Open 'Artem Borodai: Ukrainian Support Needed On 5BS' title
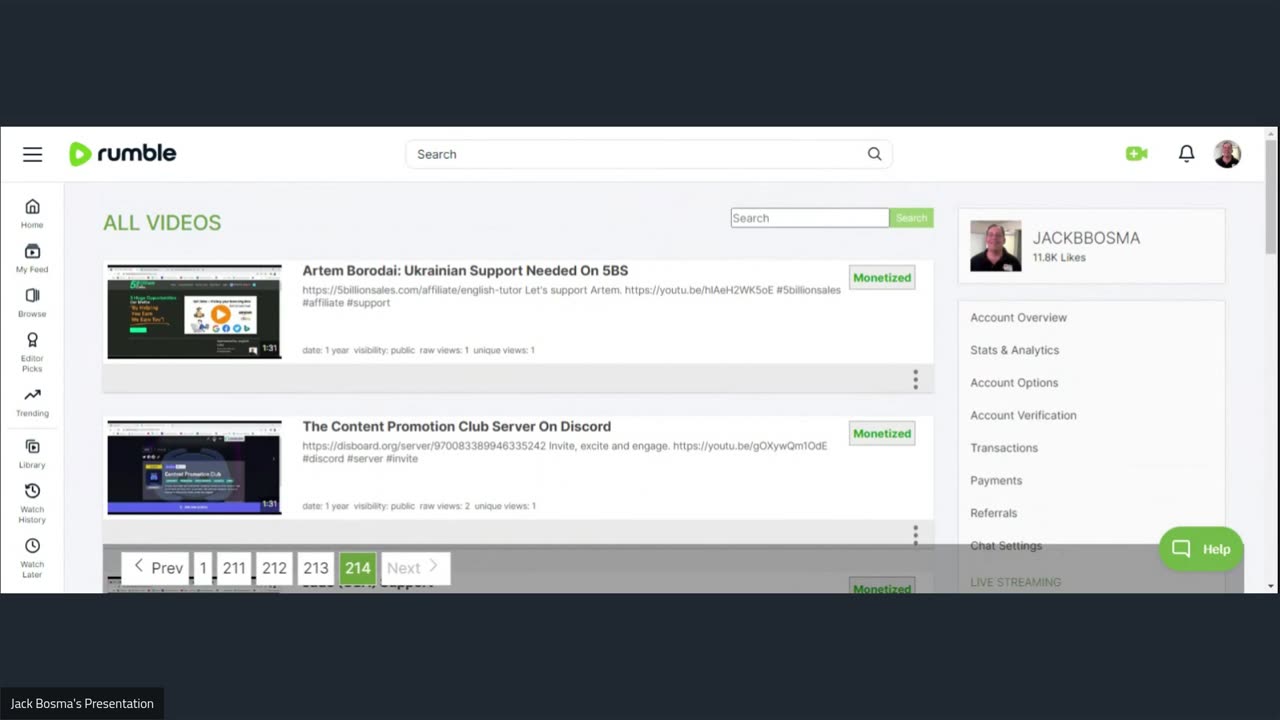 click(465, 270)
